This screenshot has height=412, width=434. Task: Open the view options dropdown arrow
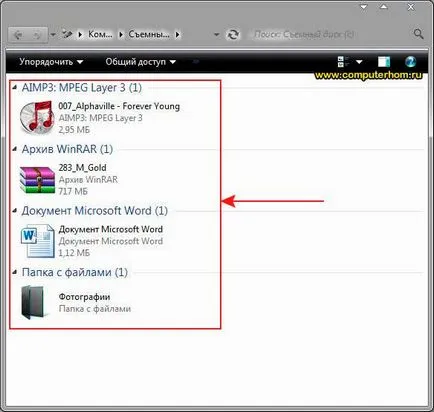point(359,62)
